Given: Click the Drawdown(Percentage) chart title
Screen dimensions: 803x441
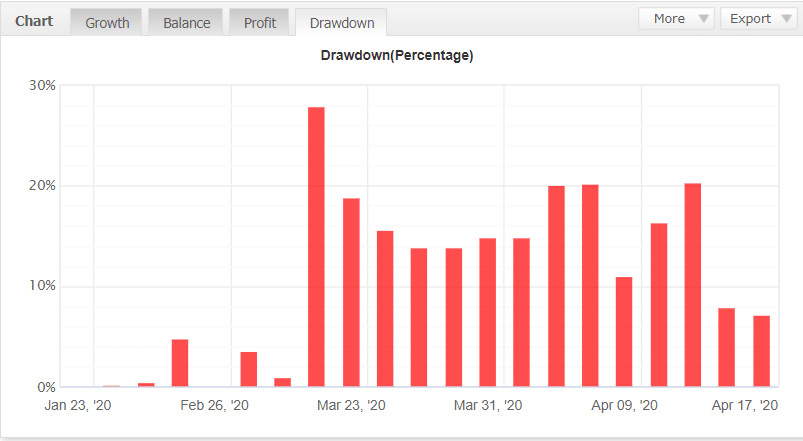Looking at the screenshot, I should pos(397,56).
